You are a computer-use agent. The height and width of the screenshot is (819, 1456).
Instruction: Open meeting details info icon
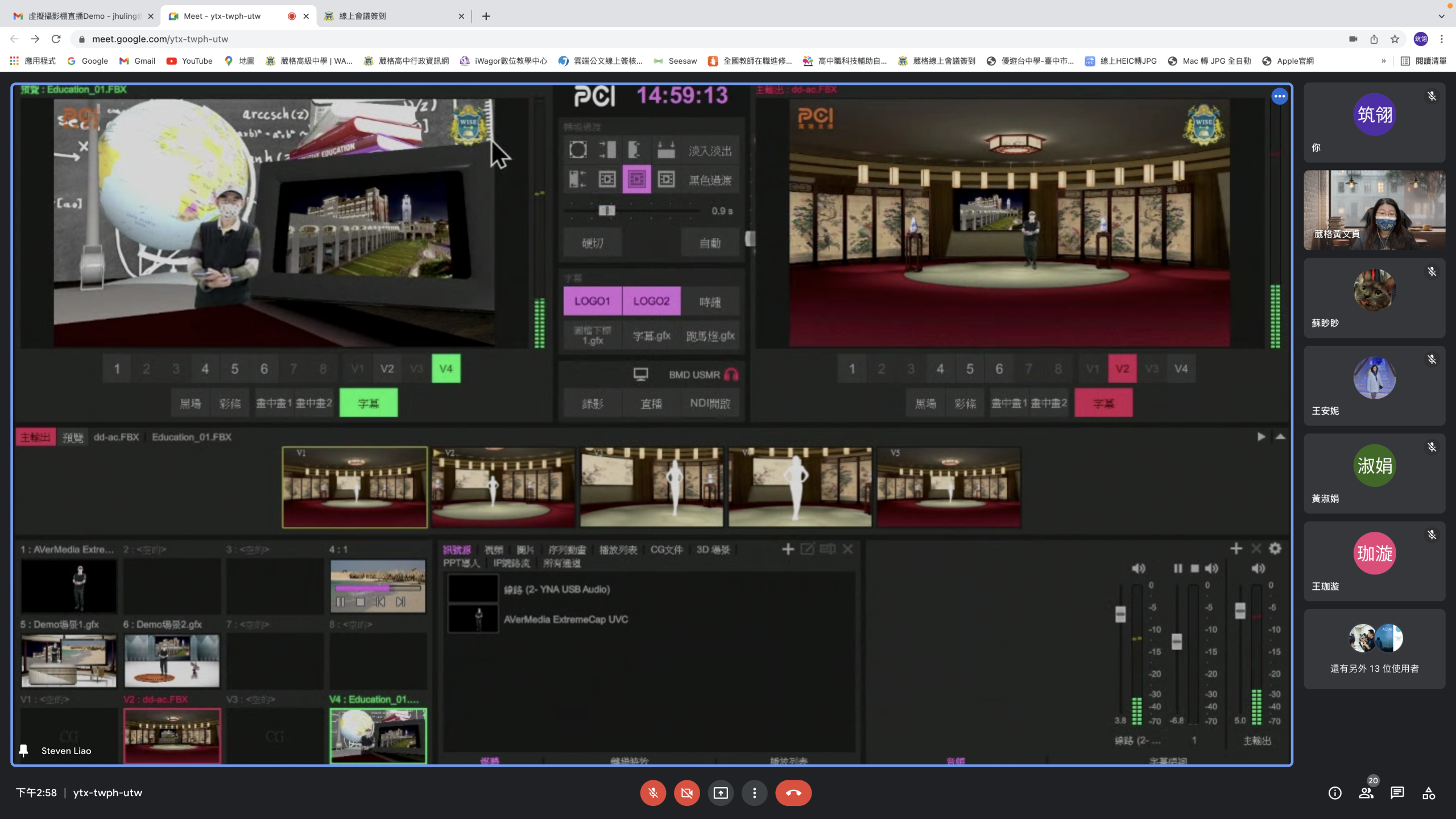pos(1334,793)
